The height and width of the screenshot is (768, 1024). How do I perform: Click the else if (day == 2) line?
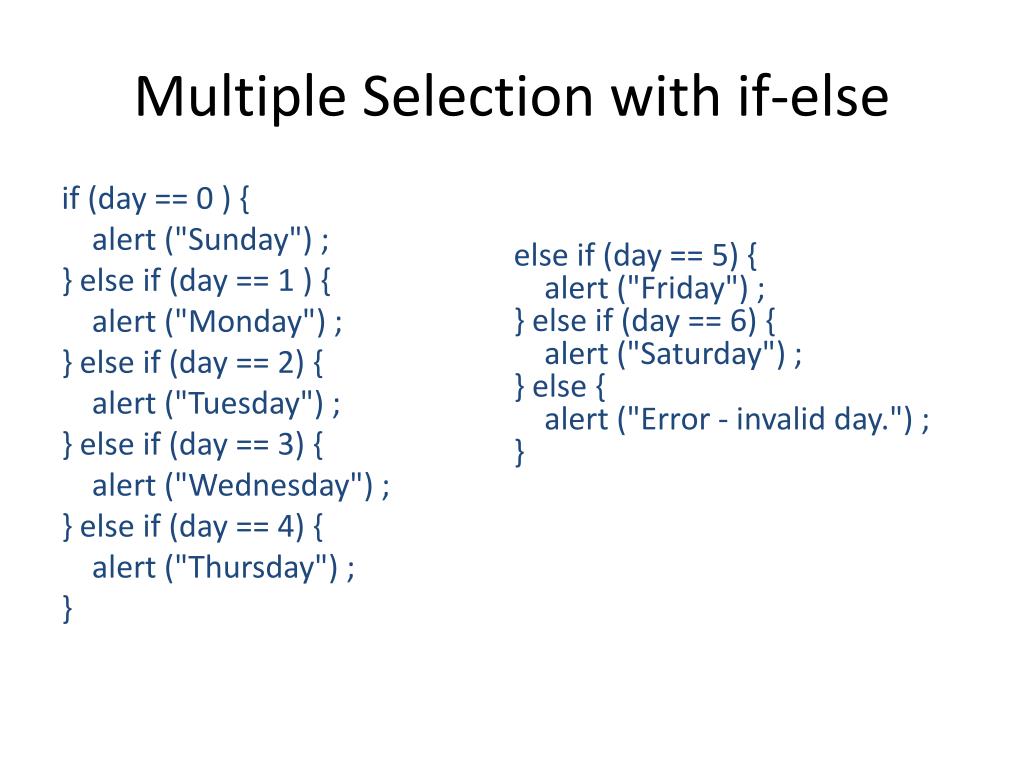tap(193, 362)
